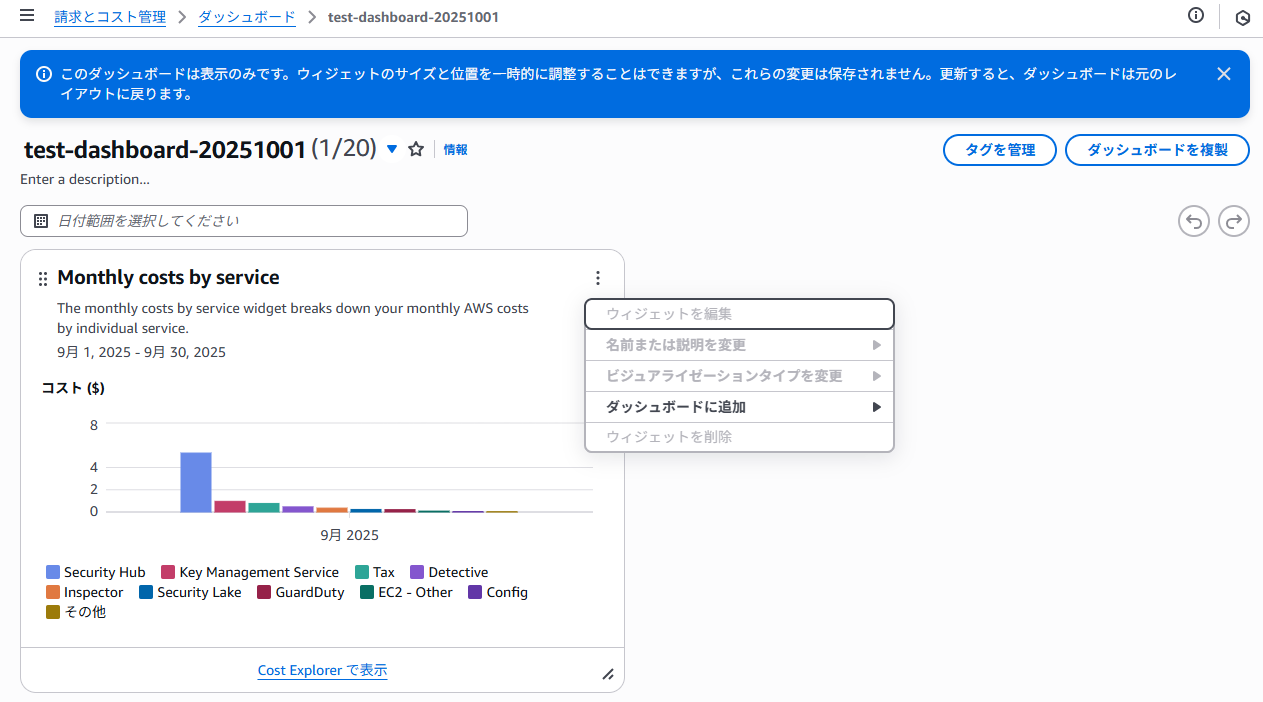The height and width of the screenshot is (702, 1263).
Task: Click the date range input field
Action: 244,221
